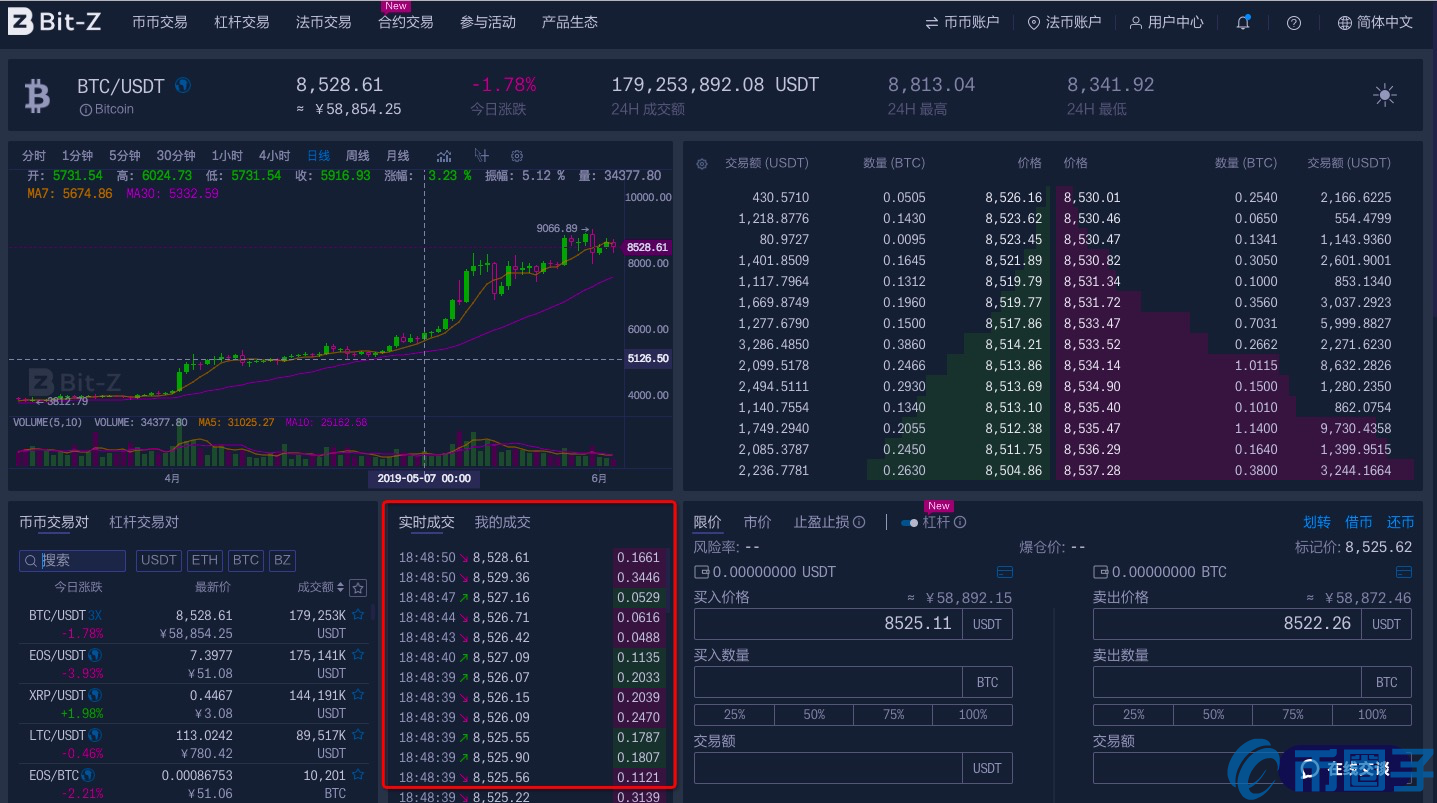The height and width of the screenshot is (803, 1437).
Task: Click the globe icon next to XRP/USDT
Action: coord(95,695)
